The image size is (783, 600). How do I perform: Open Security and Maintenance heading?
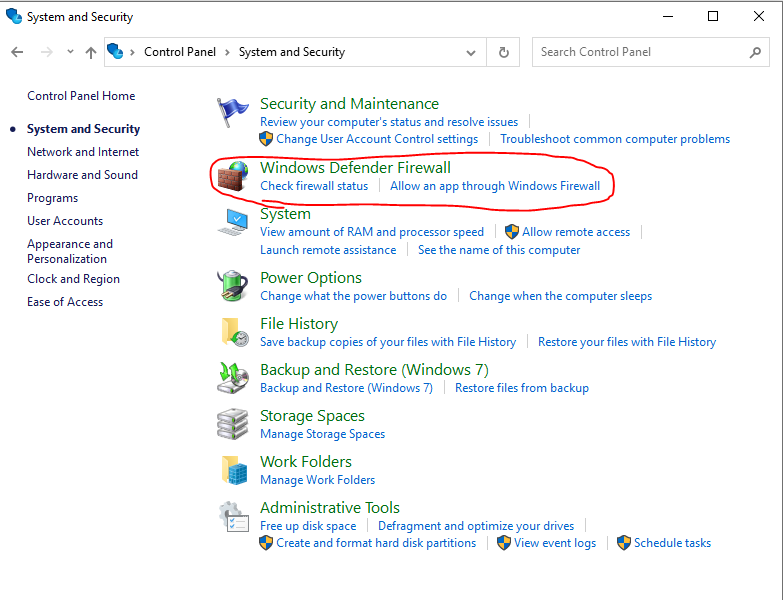(349, 104)
